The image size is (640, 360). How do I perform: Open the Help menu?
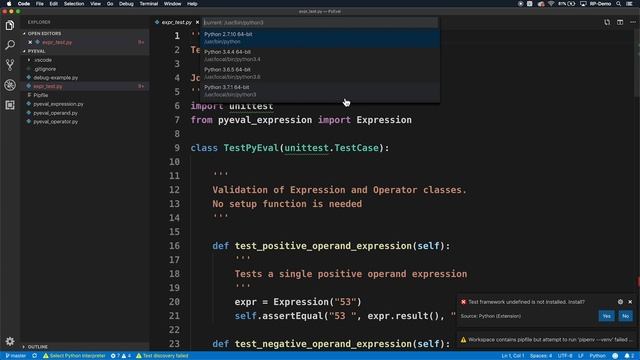[x=192, y=4]
